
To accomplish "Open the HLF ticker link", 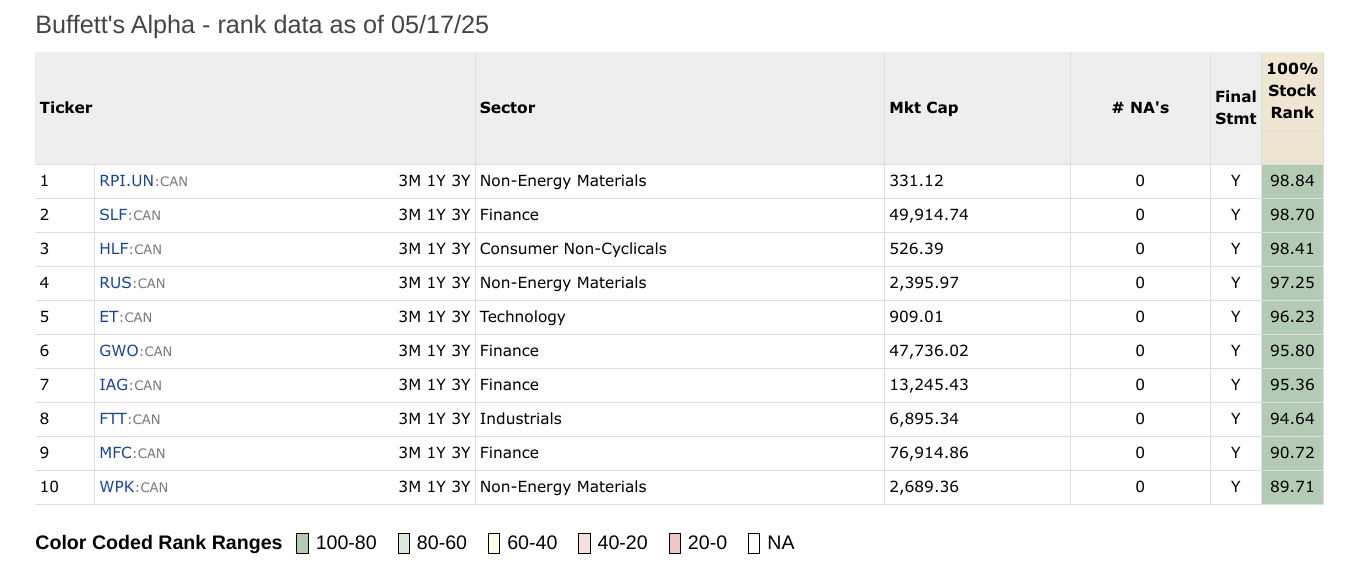I will [x=114, y=249].
